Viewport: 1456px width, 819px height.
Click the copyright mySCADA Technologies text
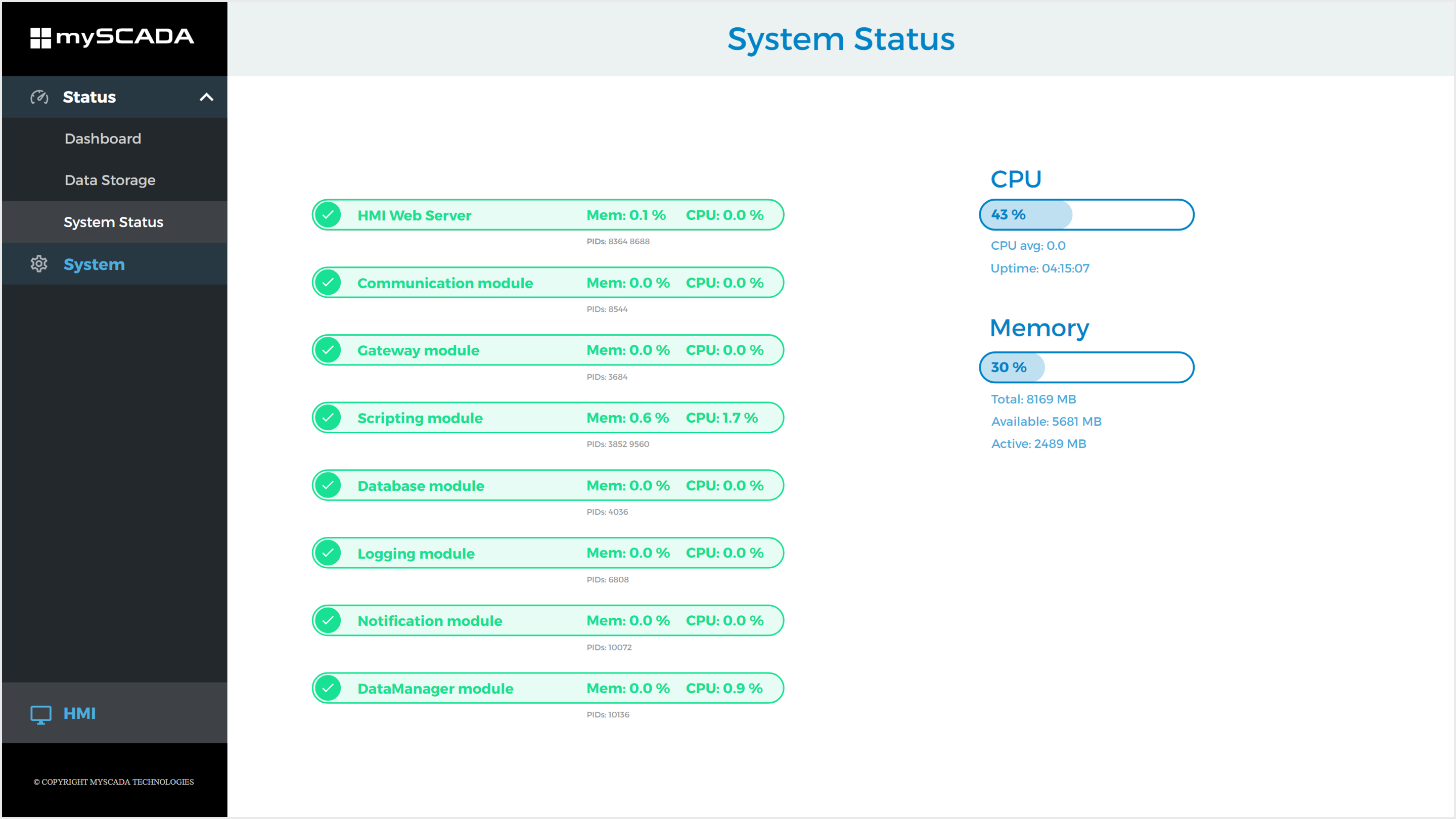coord(114,782)
